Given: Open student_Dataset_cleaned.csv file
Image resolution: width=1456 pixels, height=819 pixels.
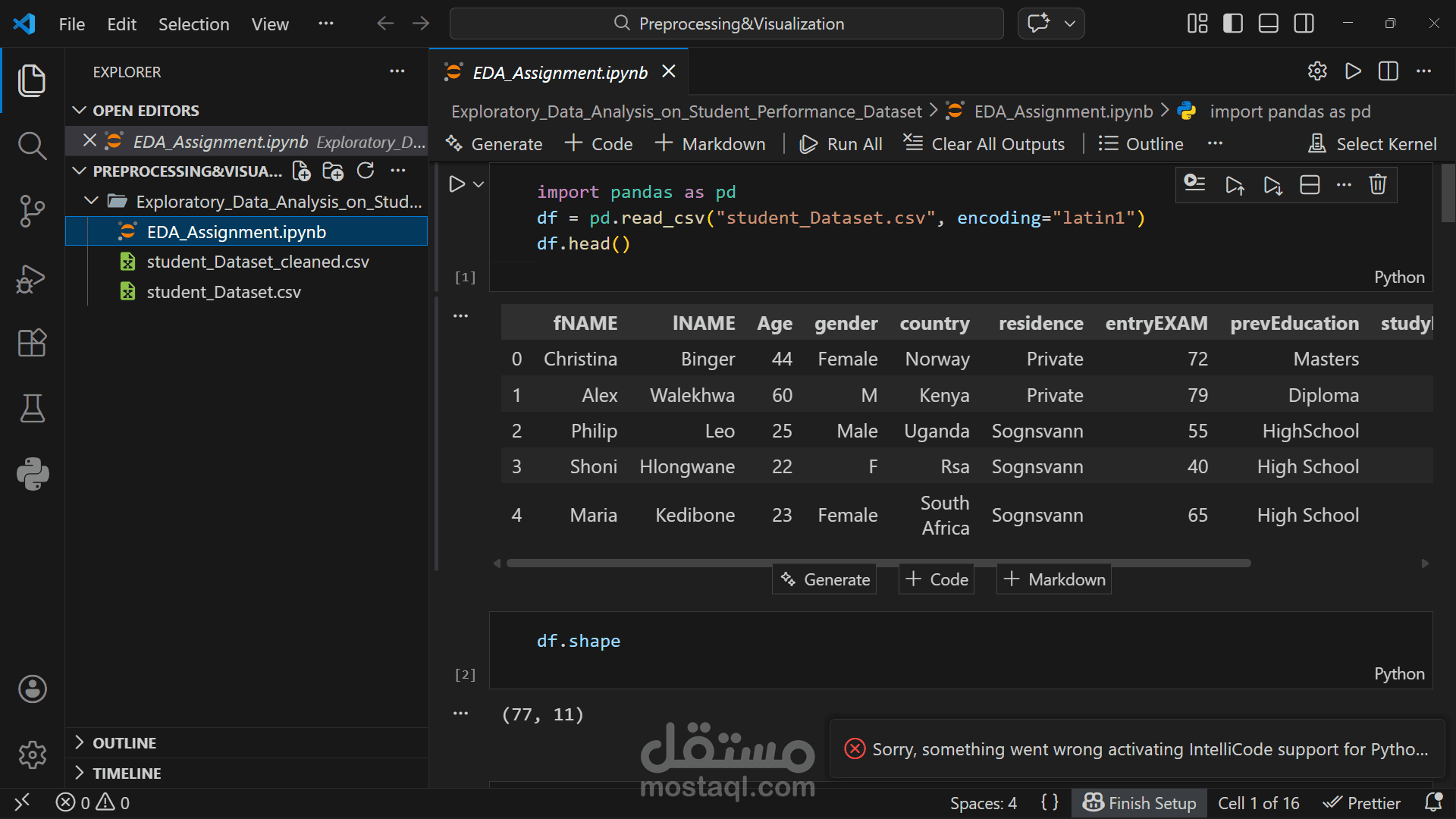Looking at the screenshot, I should click(259, 261).
